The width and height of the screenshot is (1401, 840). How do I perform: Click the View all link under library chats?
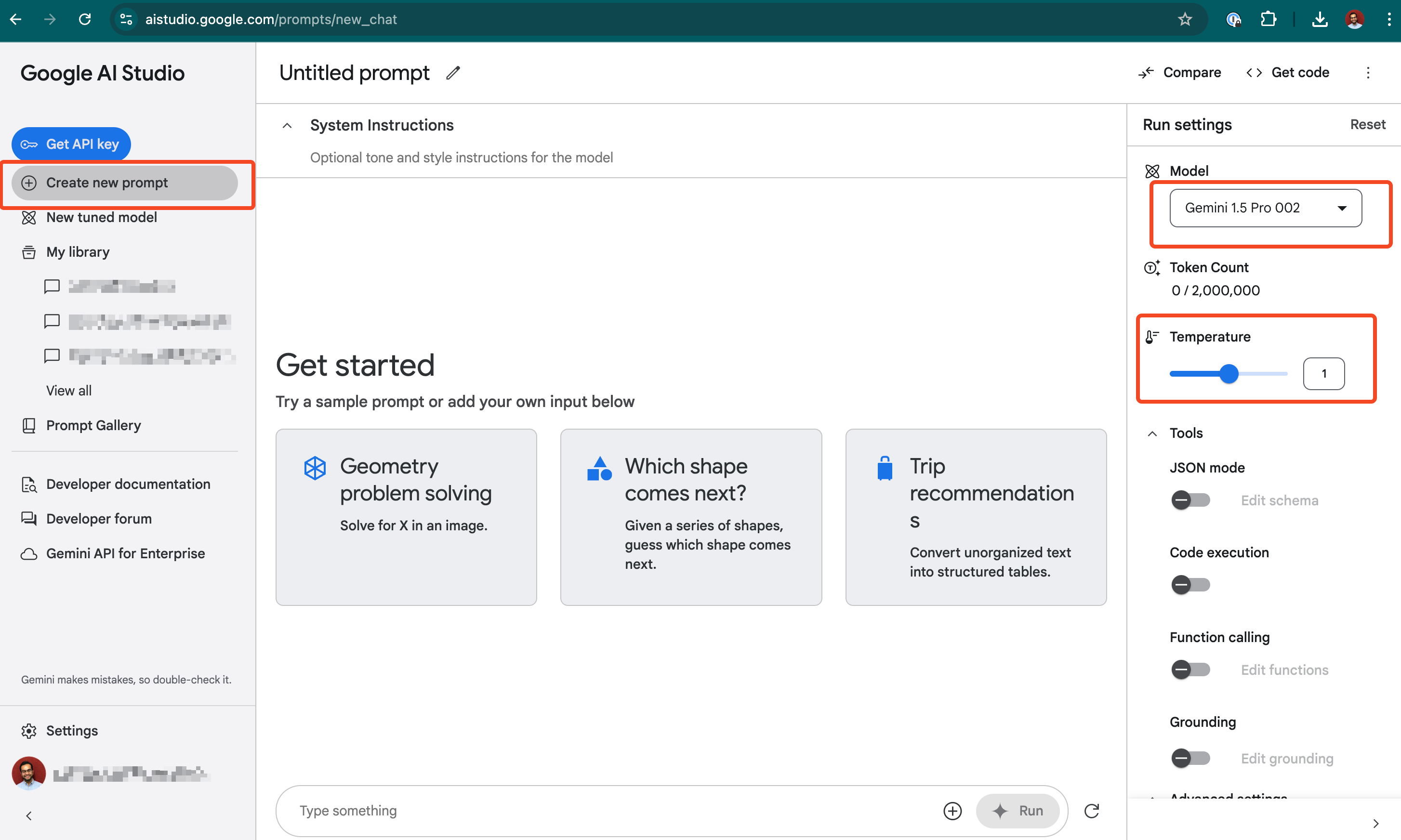(x=68, y=390)
